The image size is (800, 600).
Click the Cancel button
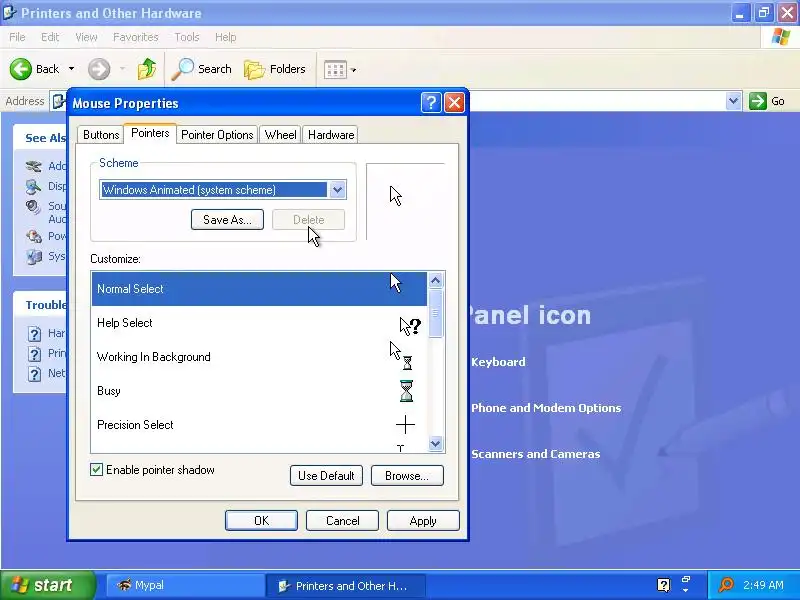coord(342,520)
